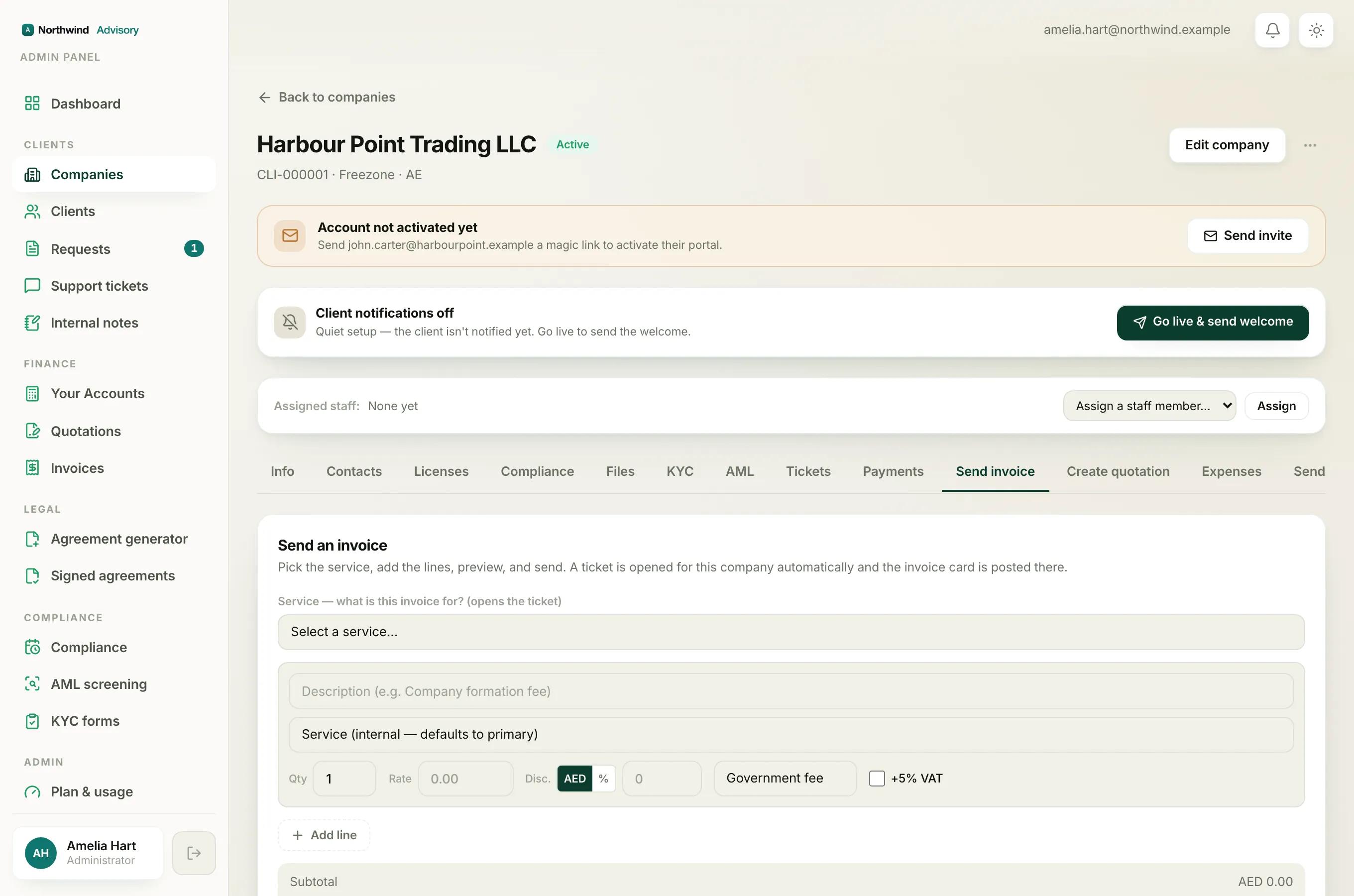
Task: Enable the +5% VAT checkbox
Action: click(x=877, y=779)
